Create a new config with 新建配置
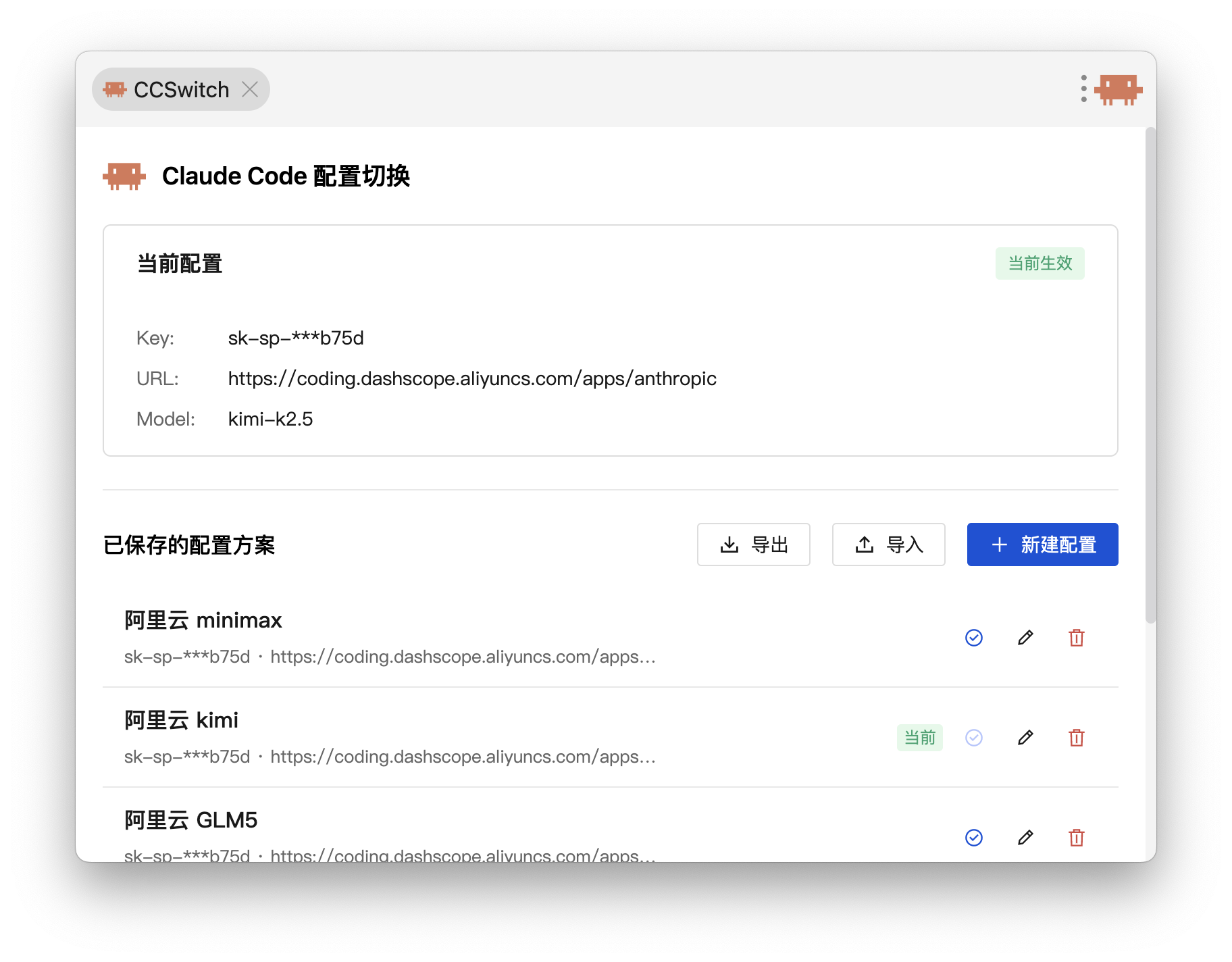This screenshot has height=962, width=1232. (1042, 545)
